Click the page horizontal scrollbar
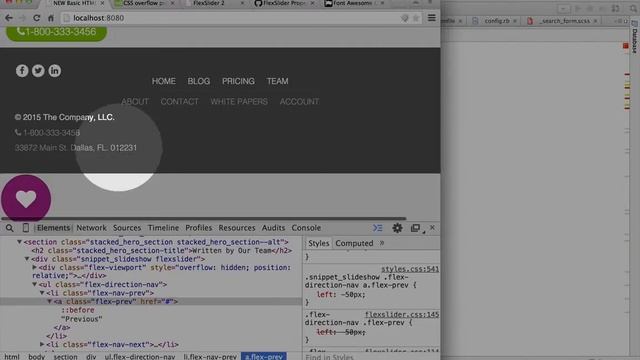 [x=204, y=219]
